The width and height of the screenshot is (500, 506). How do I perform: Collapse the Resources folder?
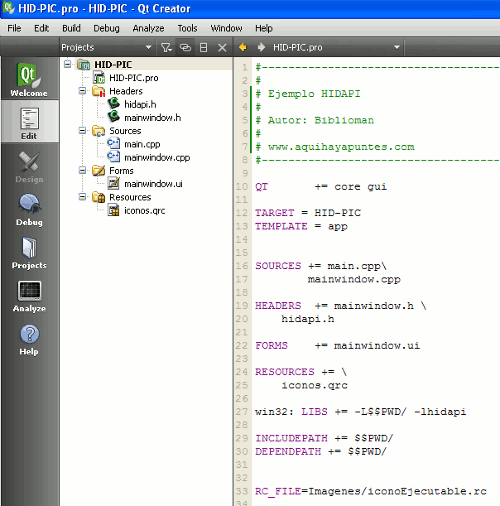click(x=82, y=197)
